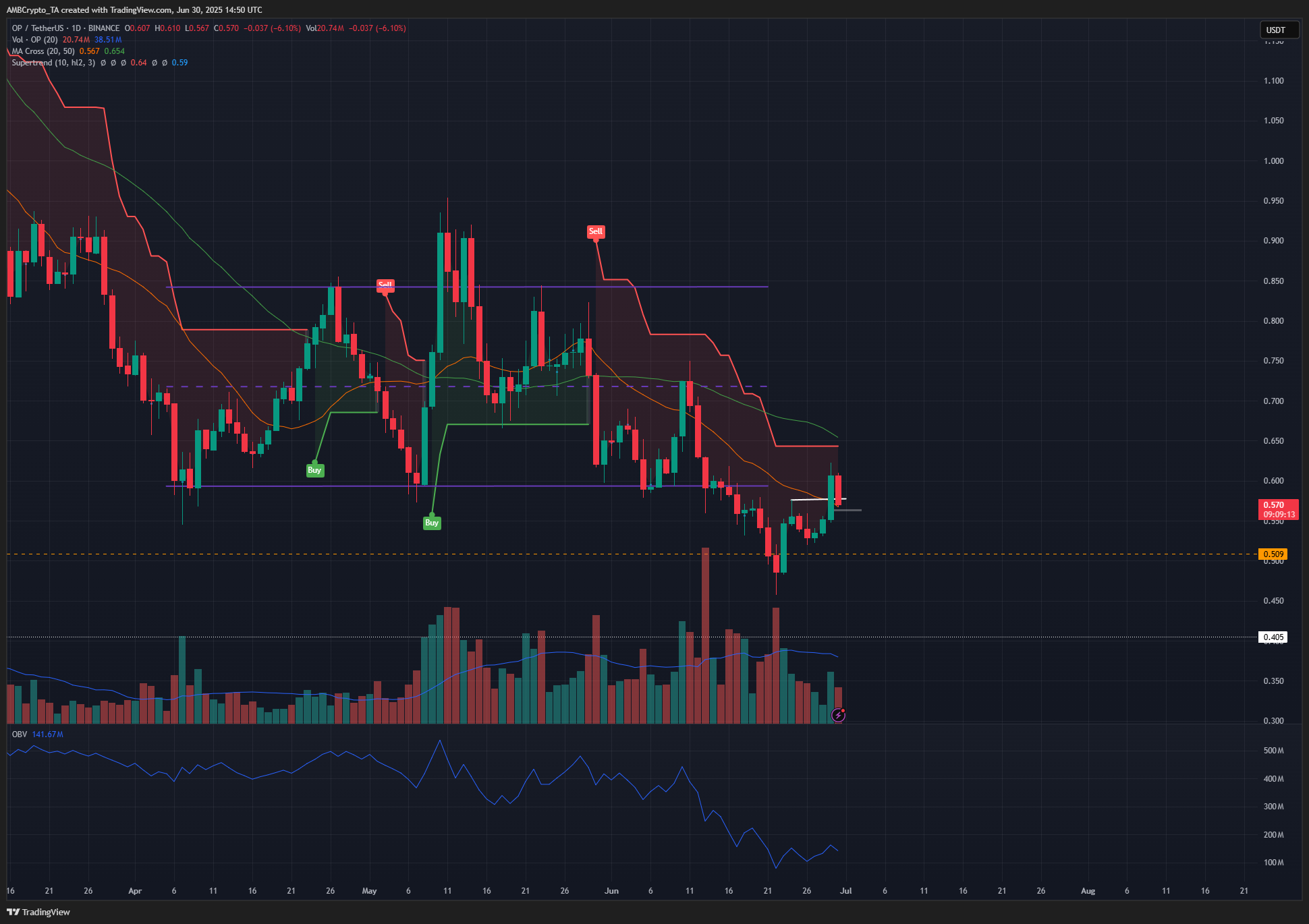Open the OP / TetherUS symbol title
Image resolution: width=1309 pixels, height=924 pixels.
tap(38, 28)
